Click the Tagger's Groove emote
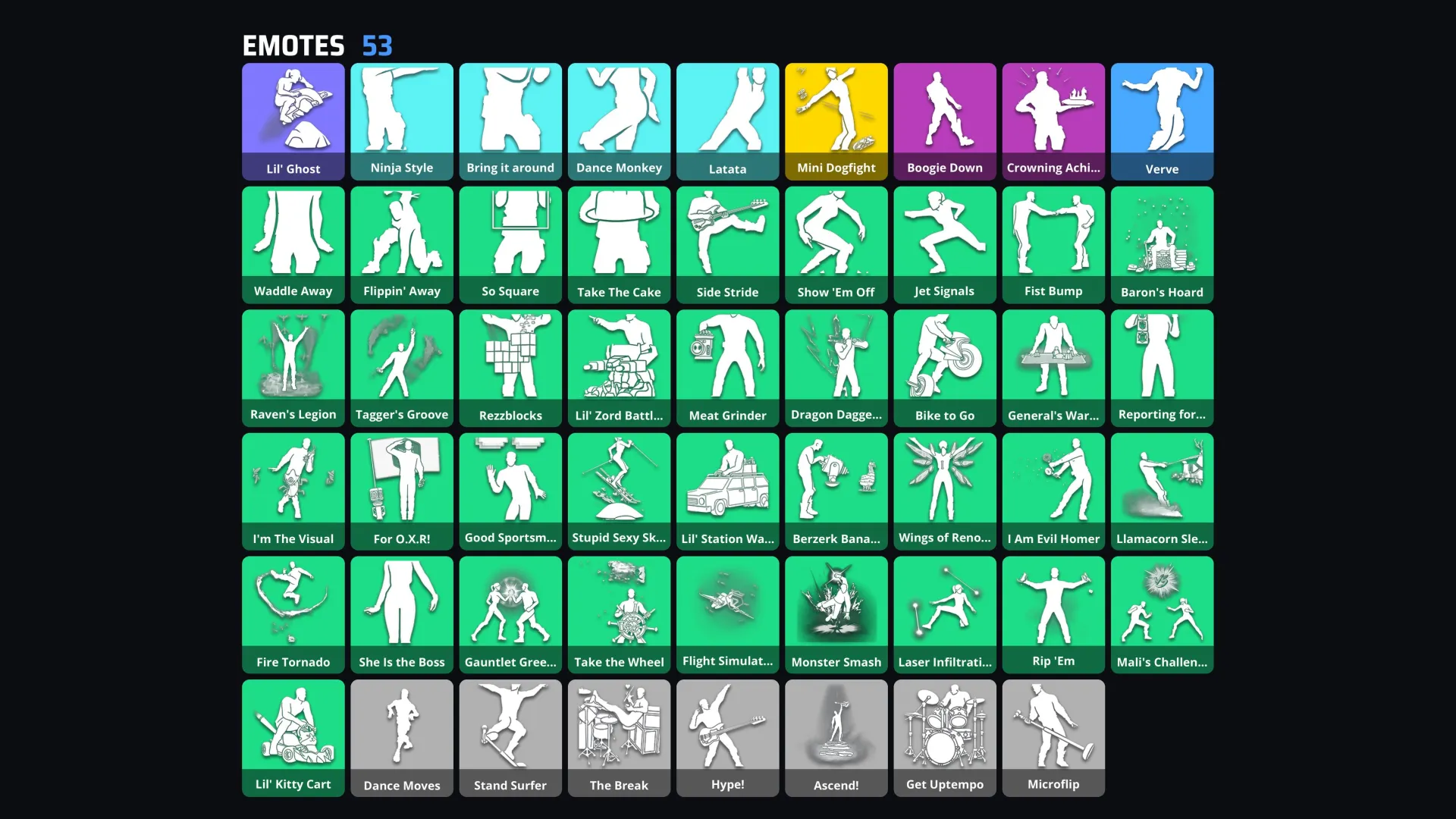The image size is (1456, 819). pos(402,369)
